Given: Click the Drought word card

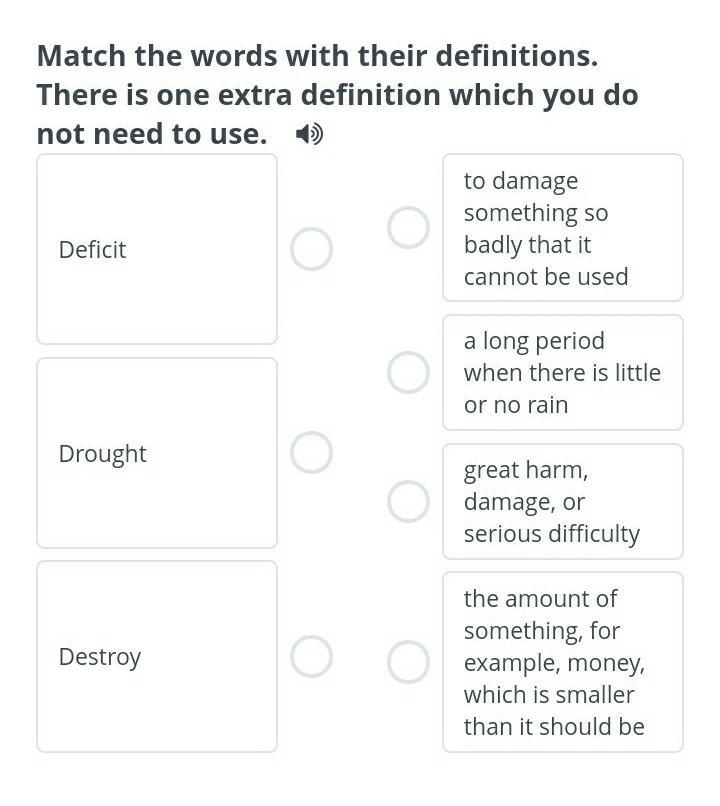Looking at the screenshot, I should point(157,453).
